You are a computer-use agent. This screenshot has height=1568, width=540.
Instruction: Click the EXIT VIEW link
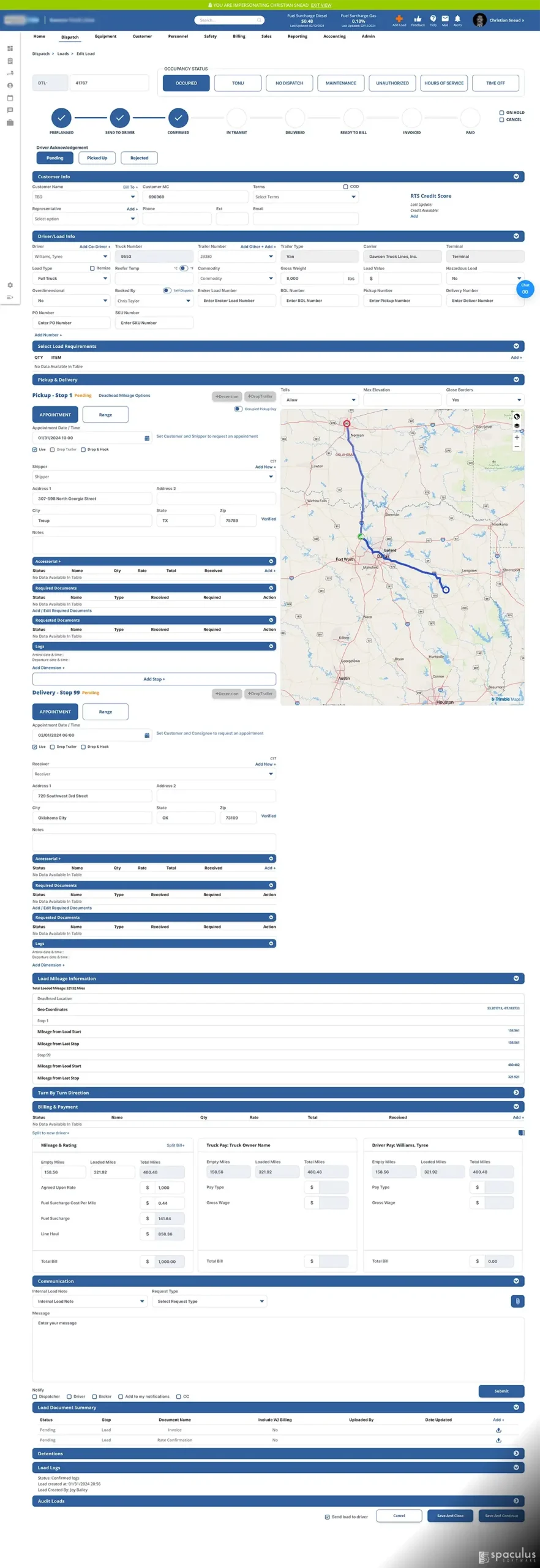[x=321, y=5]
